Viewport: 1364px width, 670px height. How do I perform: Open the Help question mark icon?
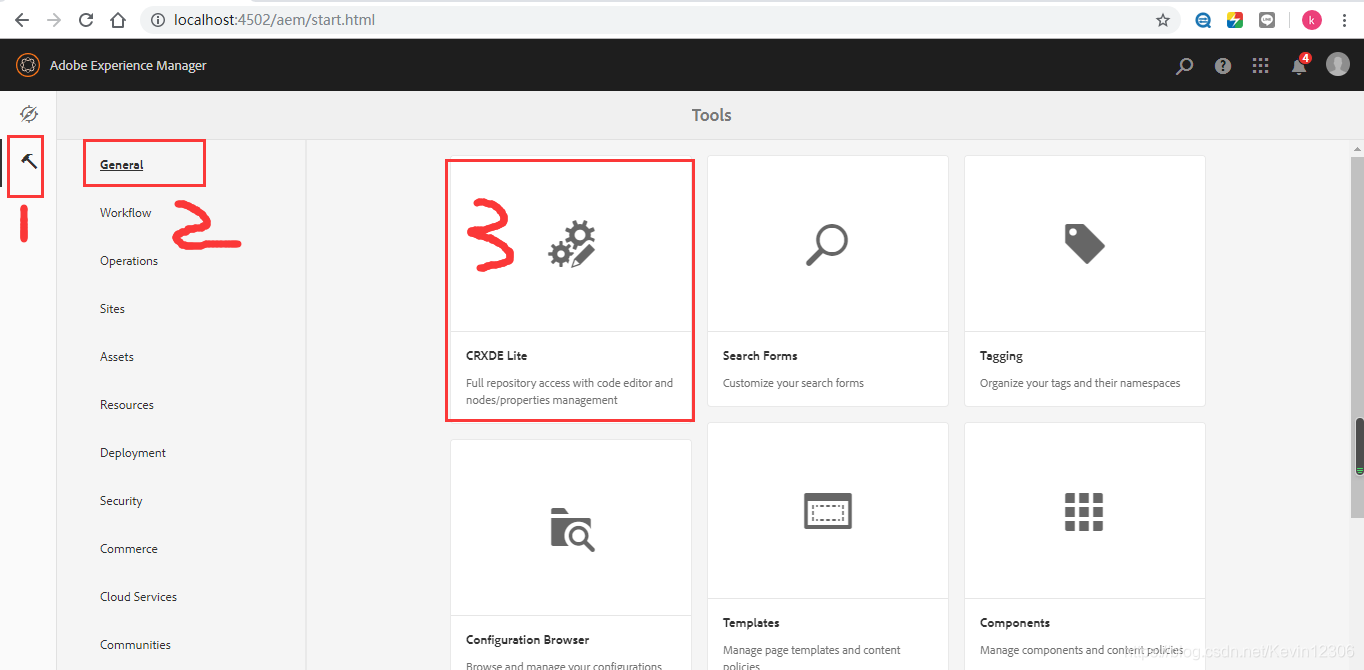[1222, 66]
